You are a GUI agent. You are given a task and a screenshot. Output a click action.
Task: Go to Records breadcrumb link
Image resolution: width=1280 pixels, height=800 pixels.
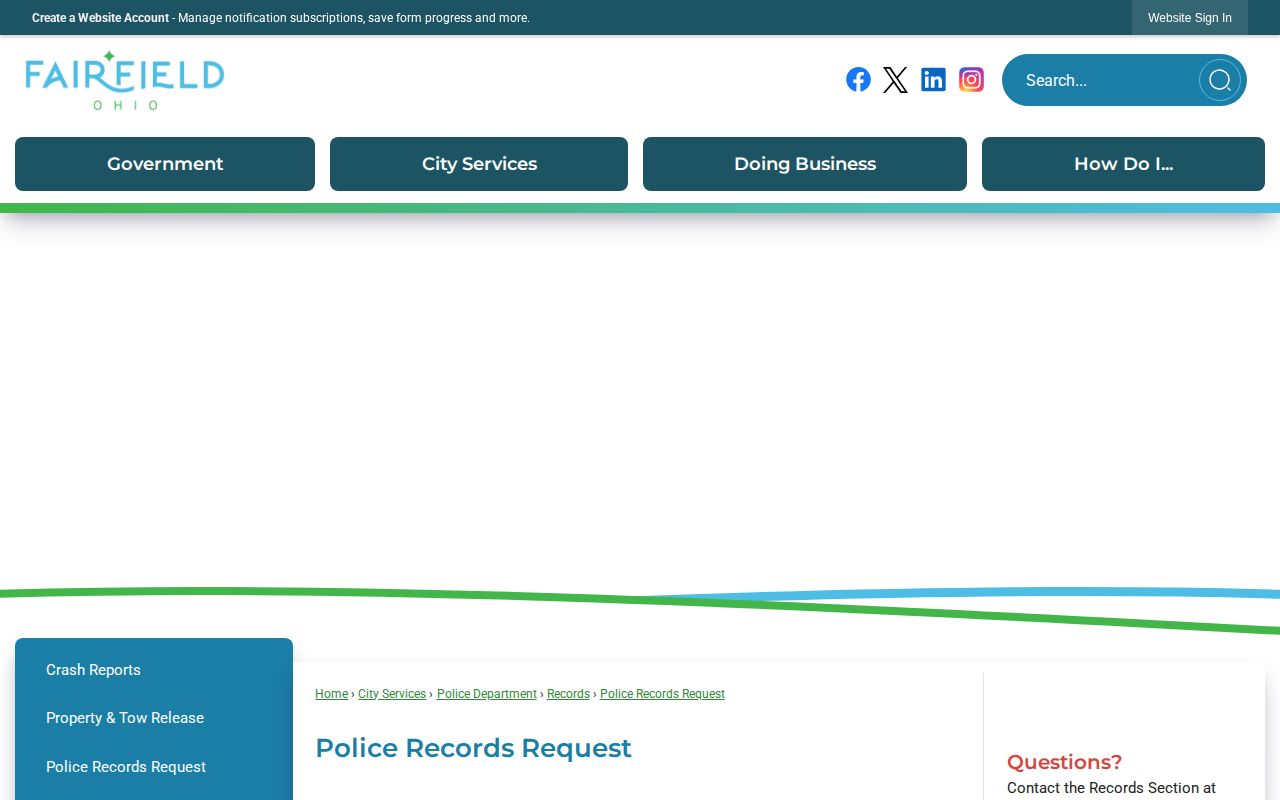point(568,694)
